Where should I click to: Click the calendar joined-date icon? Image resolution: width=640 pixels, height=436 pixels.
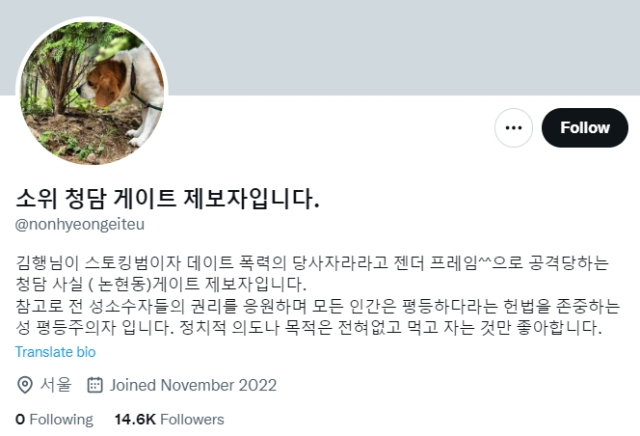[95, 385]
